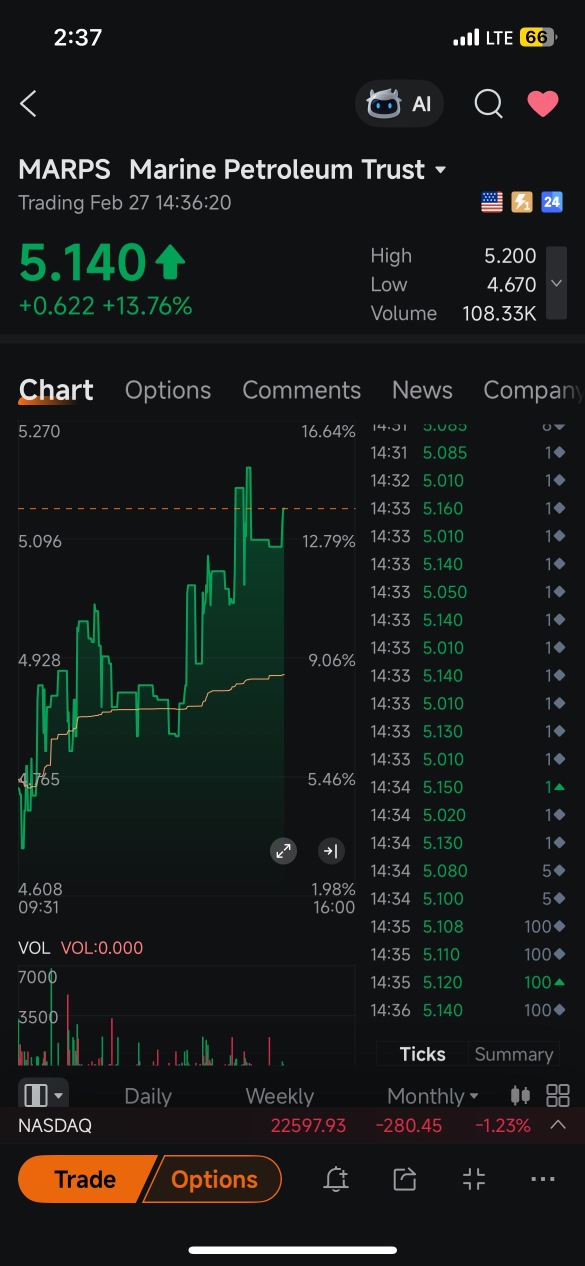Collapse ticks panel with arrow-to-bar icon
This screenshot has height=1266, width=585.
331,851
